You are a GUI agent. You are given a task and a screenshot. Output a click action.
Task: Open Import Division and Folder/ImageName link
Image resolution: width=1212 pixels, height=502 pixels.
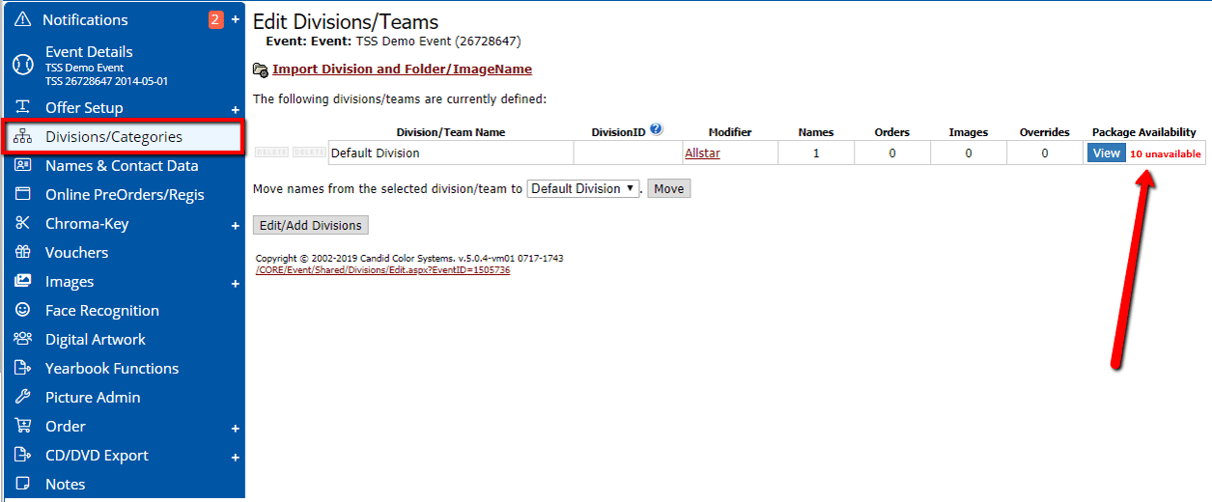pyautogui.click(x=402, y=69)
